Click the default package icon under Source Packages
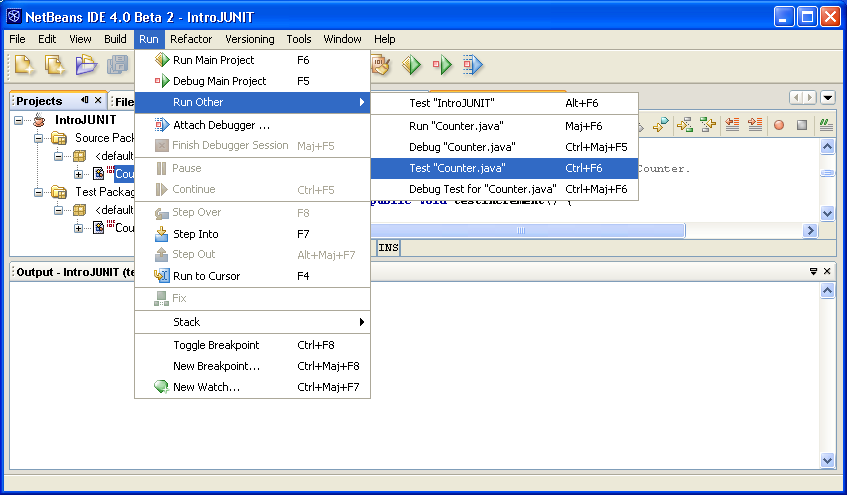 [x=79, y=156]
